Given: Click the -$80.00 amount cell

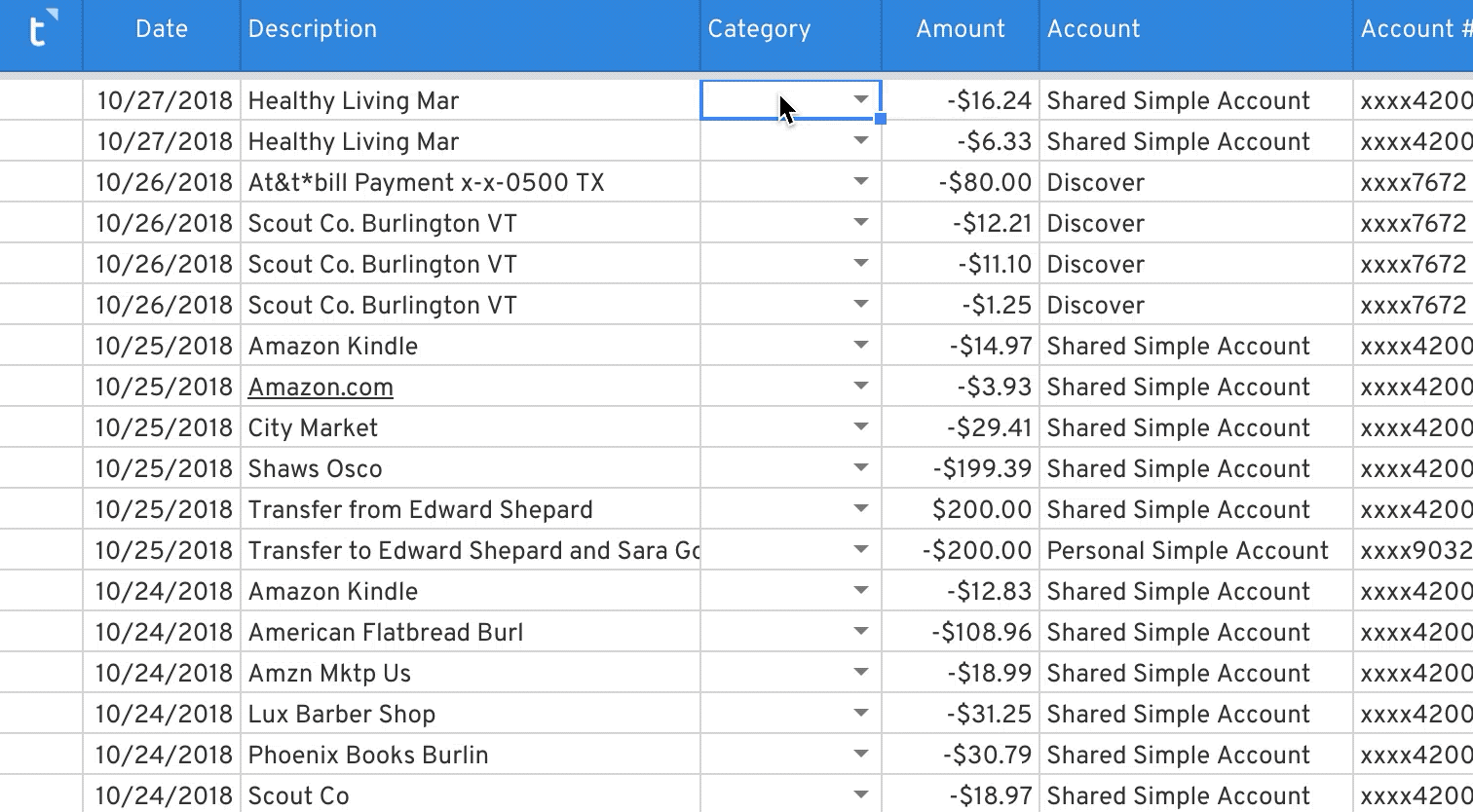Looking at the screenshot, I should (x=961, y=182).
